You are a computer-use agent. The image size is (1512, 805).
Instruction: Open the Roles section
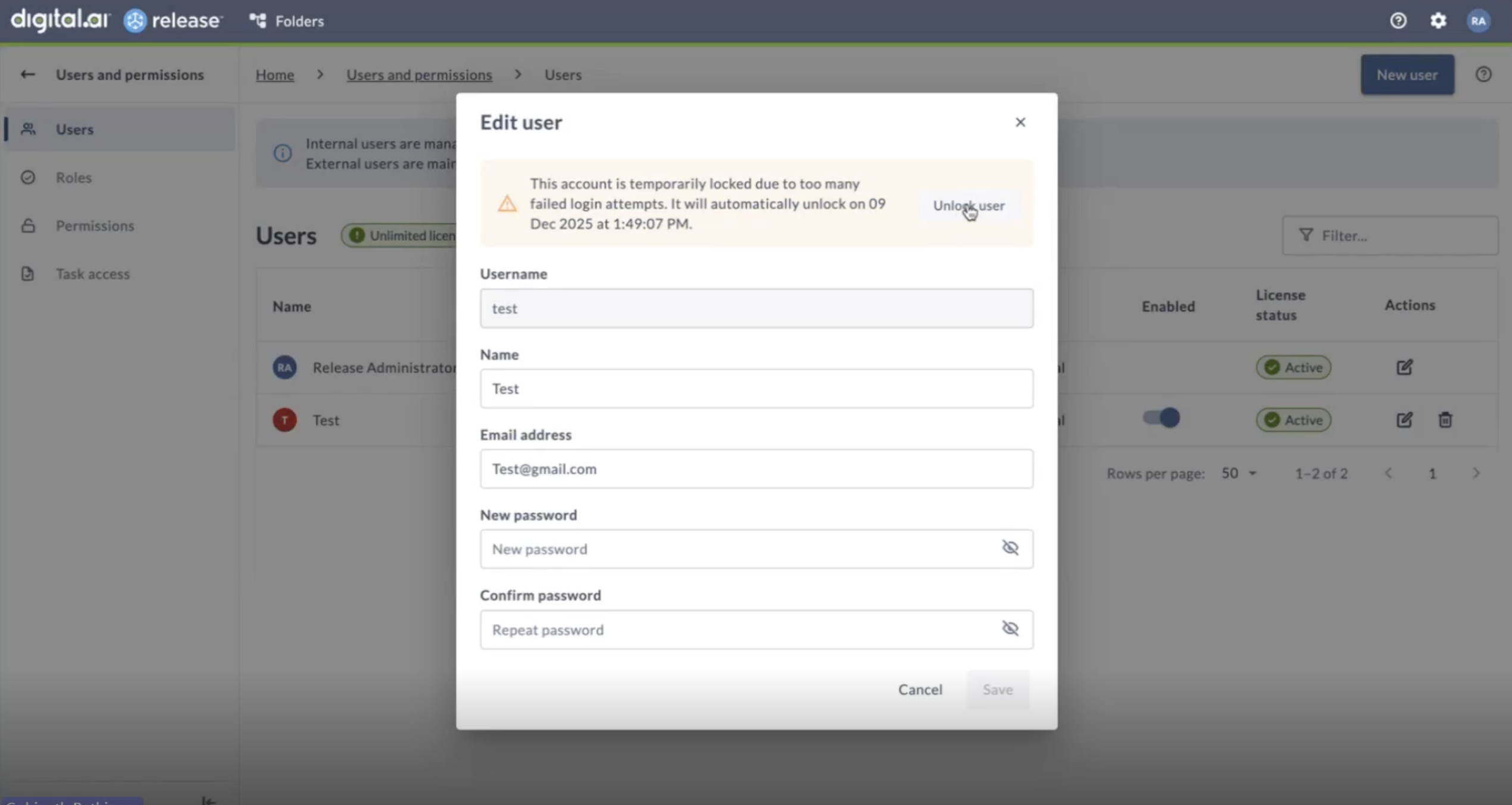74,177
